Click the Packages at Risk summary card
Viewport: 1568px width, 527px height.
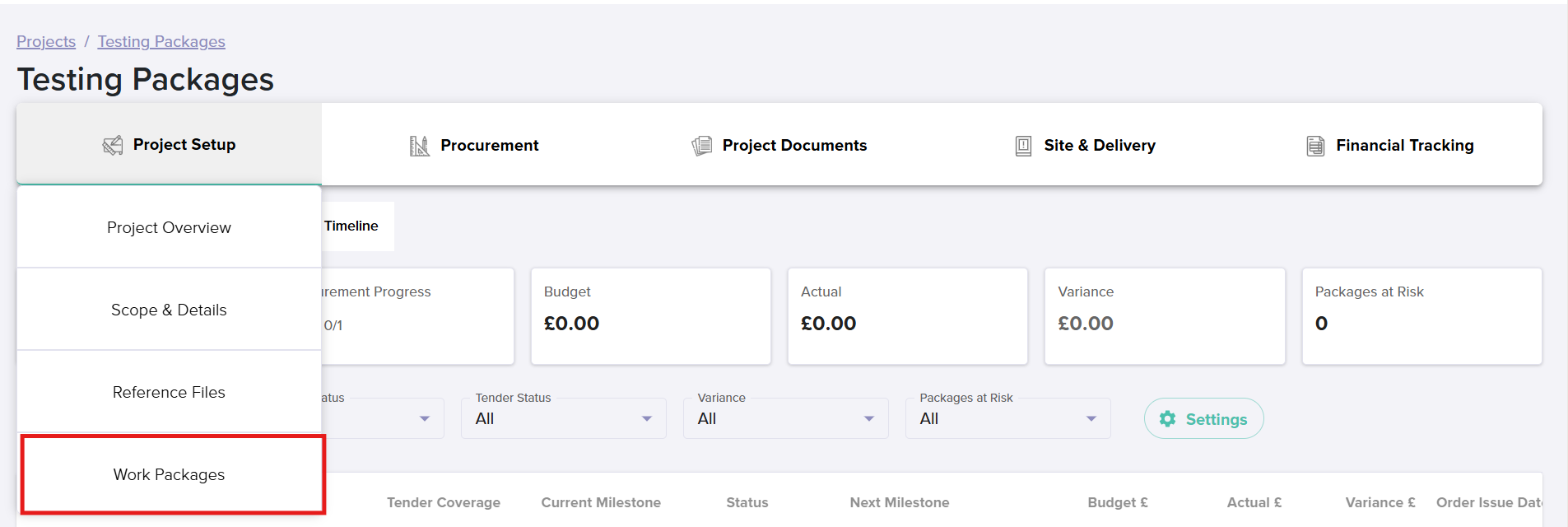(1421, 315)
